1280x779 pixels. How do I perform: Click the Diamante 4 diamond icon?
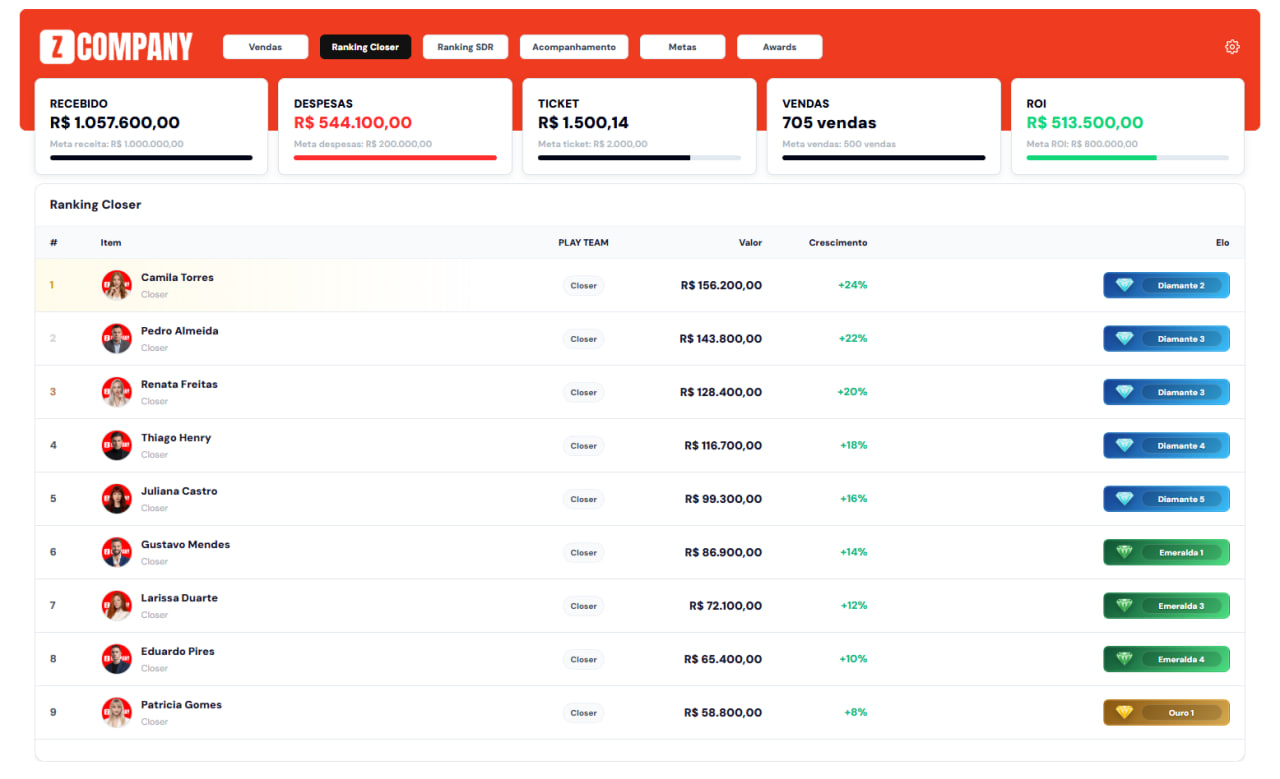pyautogui.click(x=1124, y=445)
